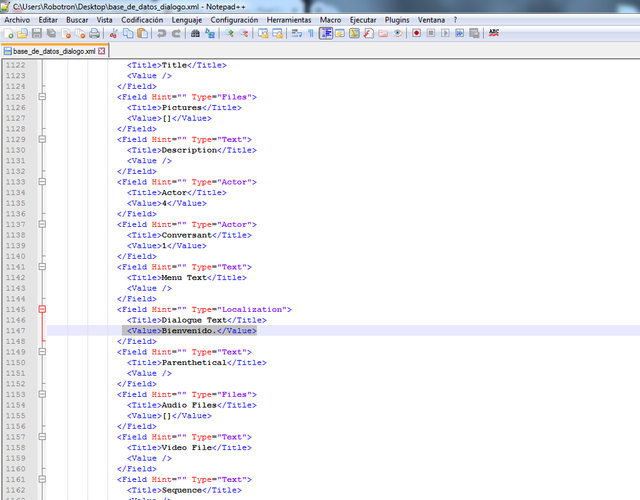Open the Buscar menu
This screenshot has width=640, height=500.
77,20
